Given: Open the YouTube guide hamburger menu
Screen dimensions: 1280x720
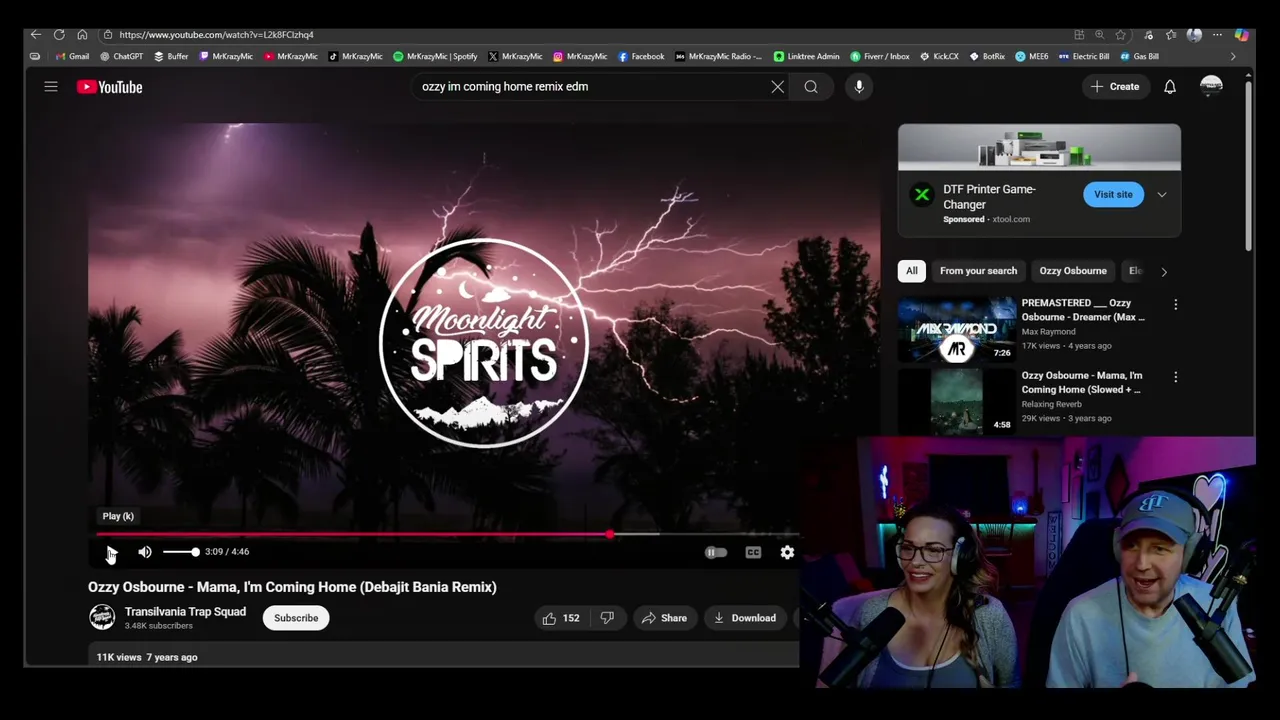Looking at the screenshot, I should point(51,87).
